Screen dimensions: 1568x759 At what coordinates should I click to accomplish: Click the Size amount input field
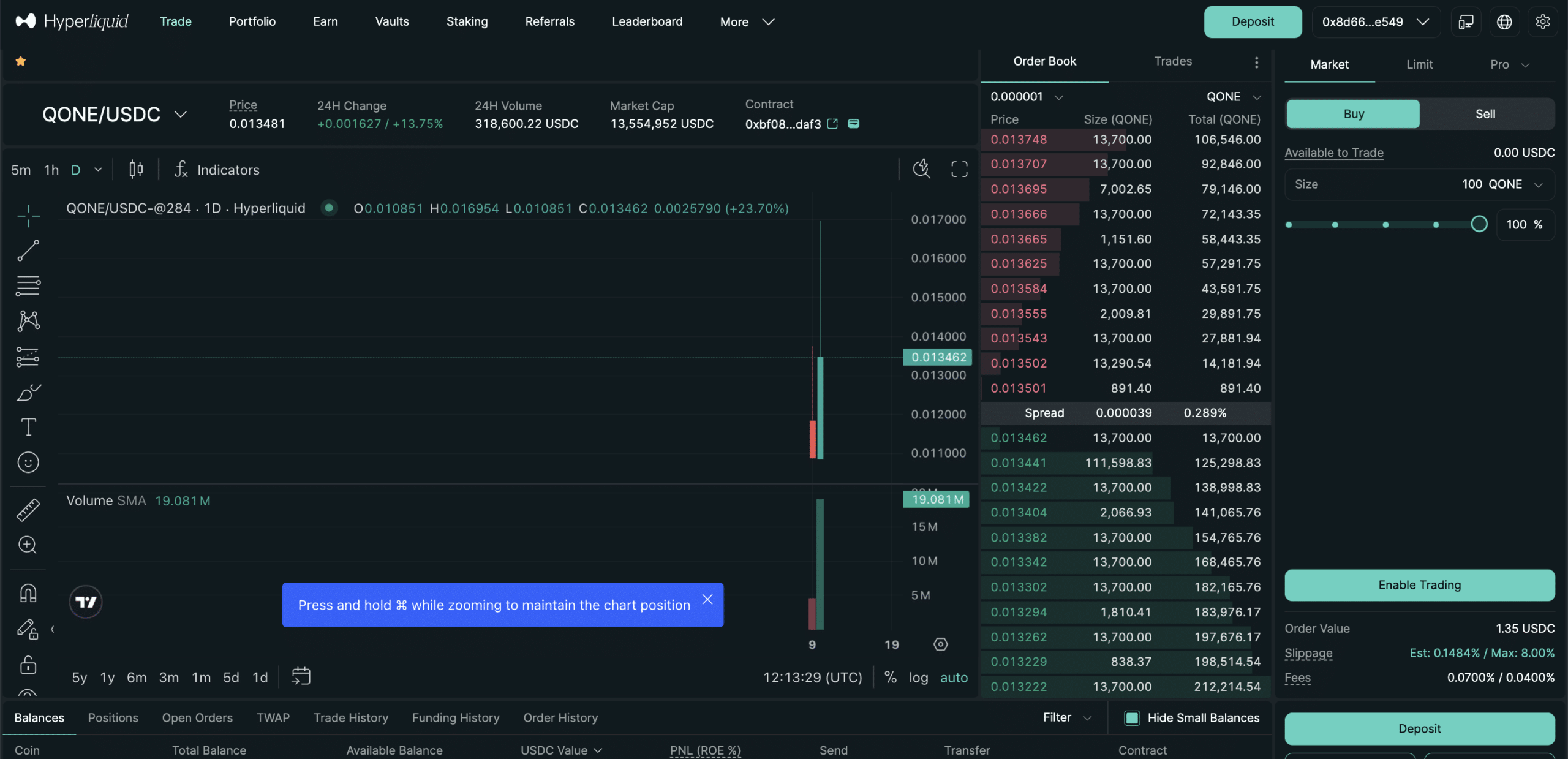click(1419, 184)
